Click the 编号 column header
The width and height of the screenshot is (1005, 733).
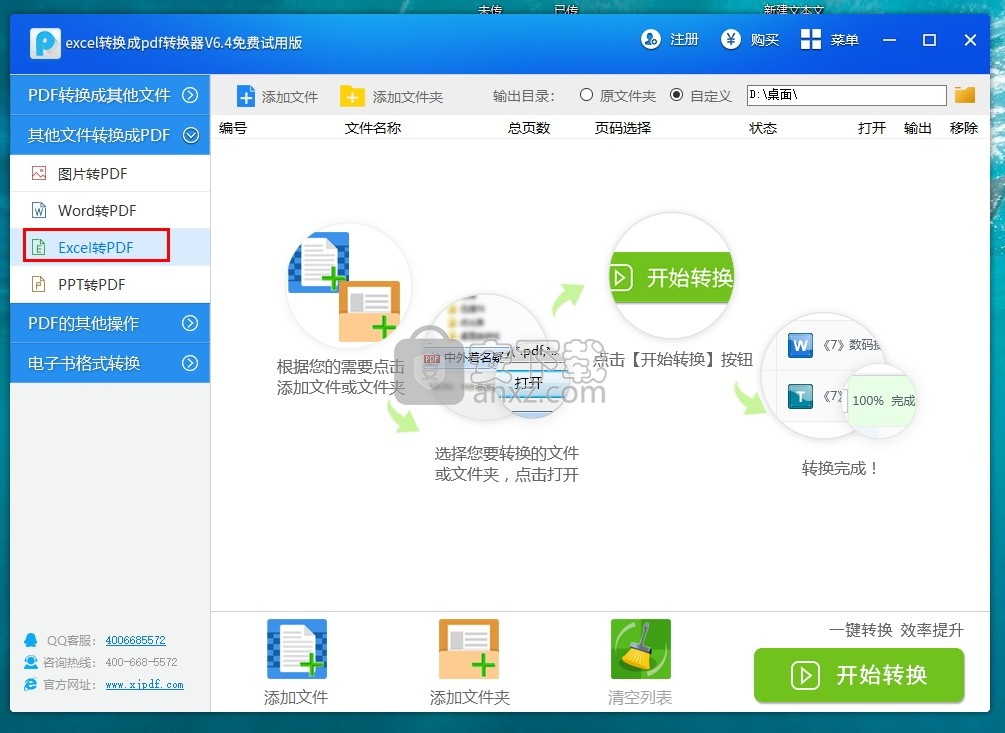pos(233,128)
